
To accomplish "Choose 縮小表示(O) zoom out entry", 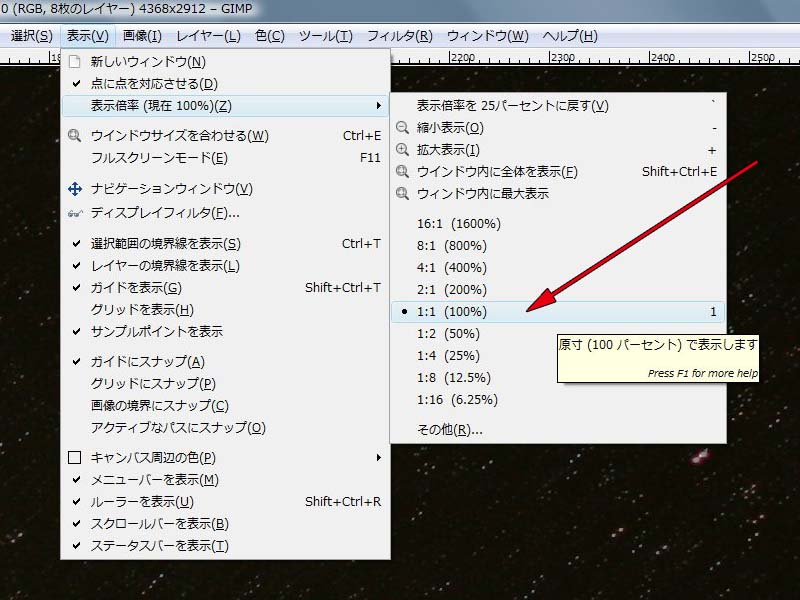I will 558,128.
